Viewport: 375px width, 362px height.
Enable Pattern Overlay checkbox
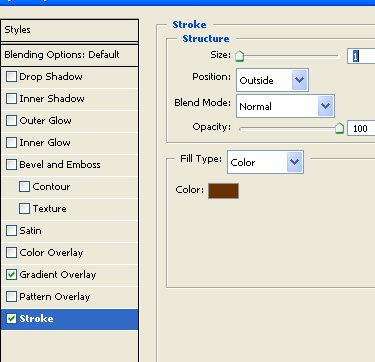(x=11, y=297)
